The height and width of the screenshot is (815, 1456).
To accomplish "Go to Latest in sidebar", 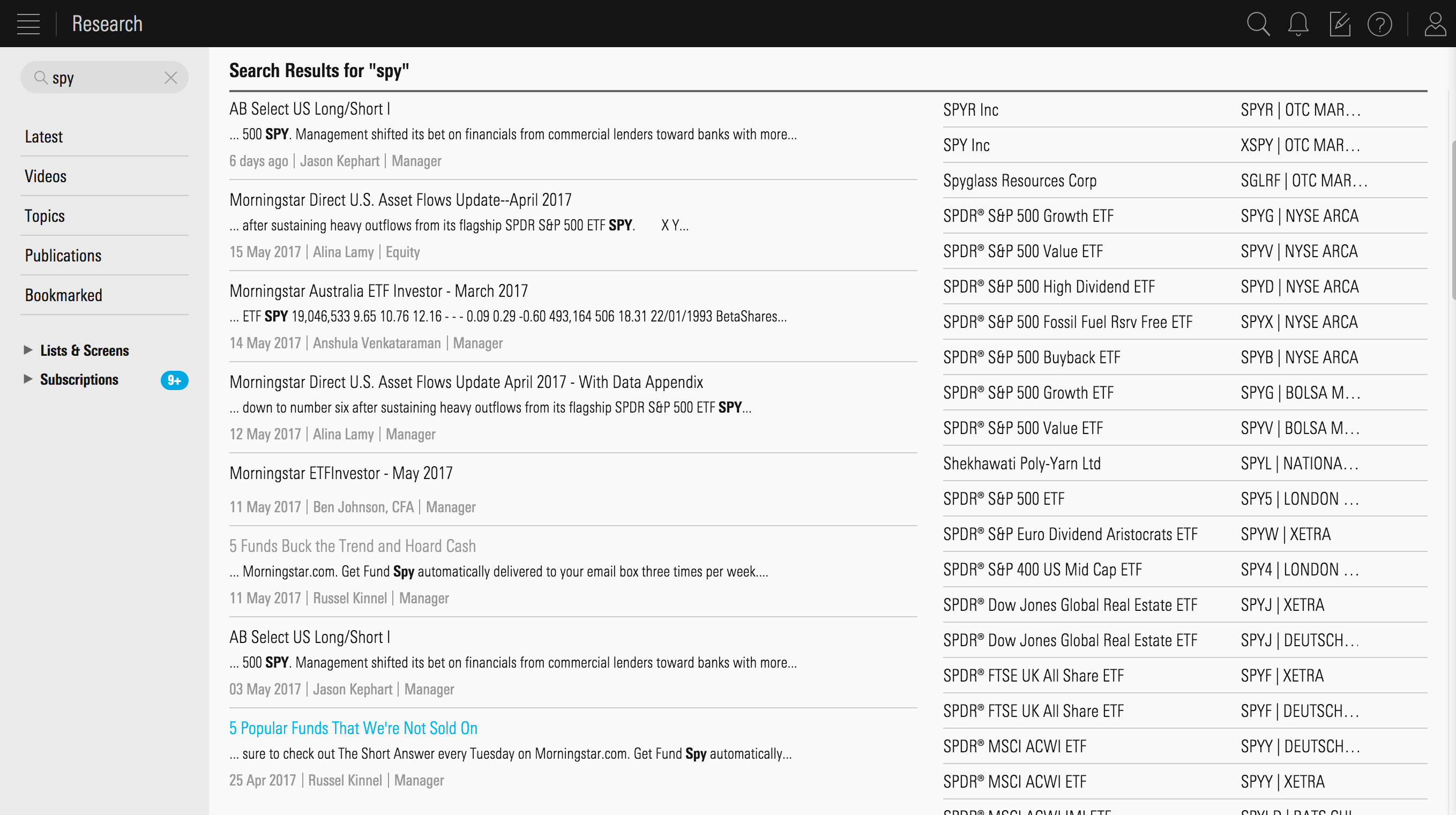I will [104, 137].
